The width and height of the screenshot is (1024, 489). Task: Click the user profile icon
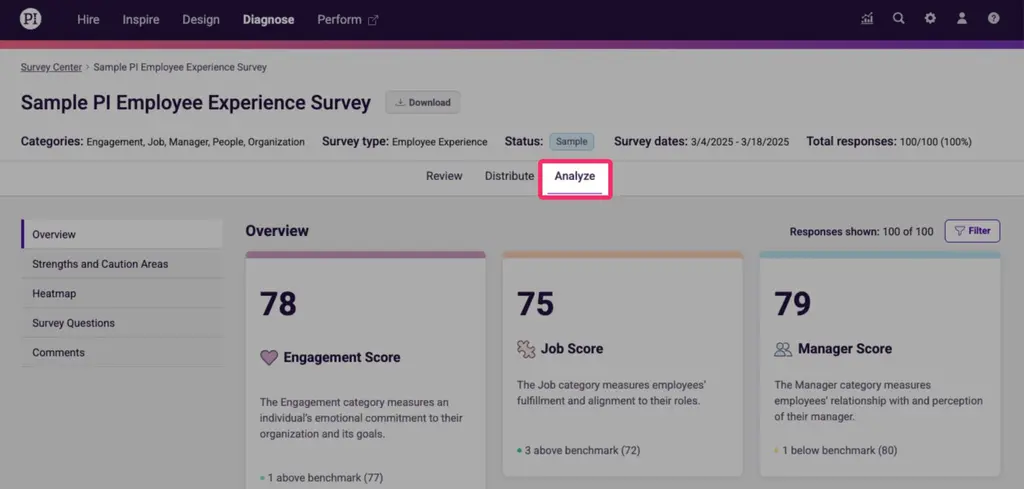click(962, 19)
